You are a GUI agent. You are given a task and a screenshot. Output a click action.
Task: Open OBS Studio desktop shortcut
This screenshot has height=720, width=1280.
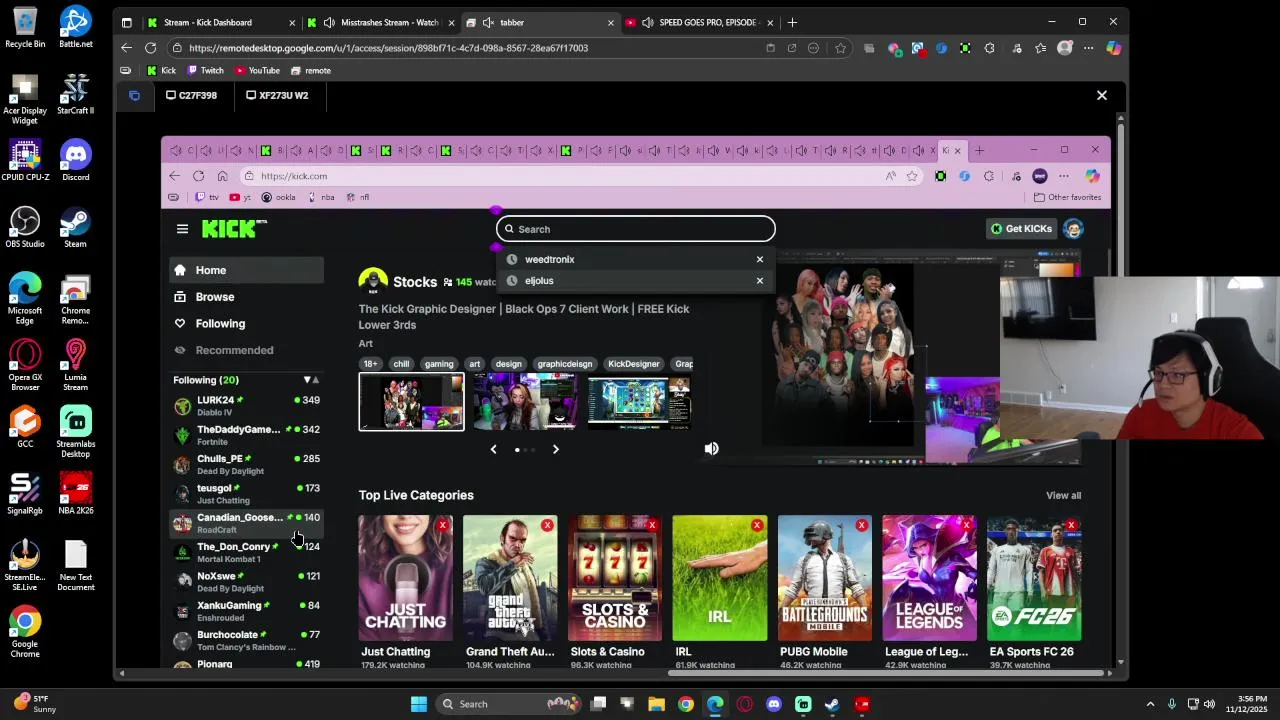pos(25,227)
